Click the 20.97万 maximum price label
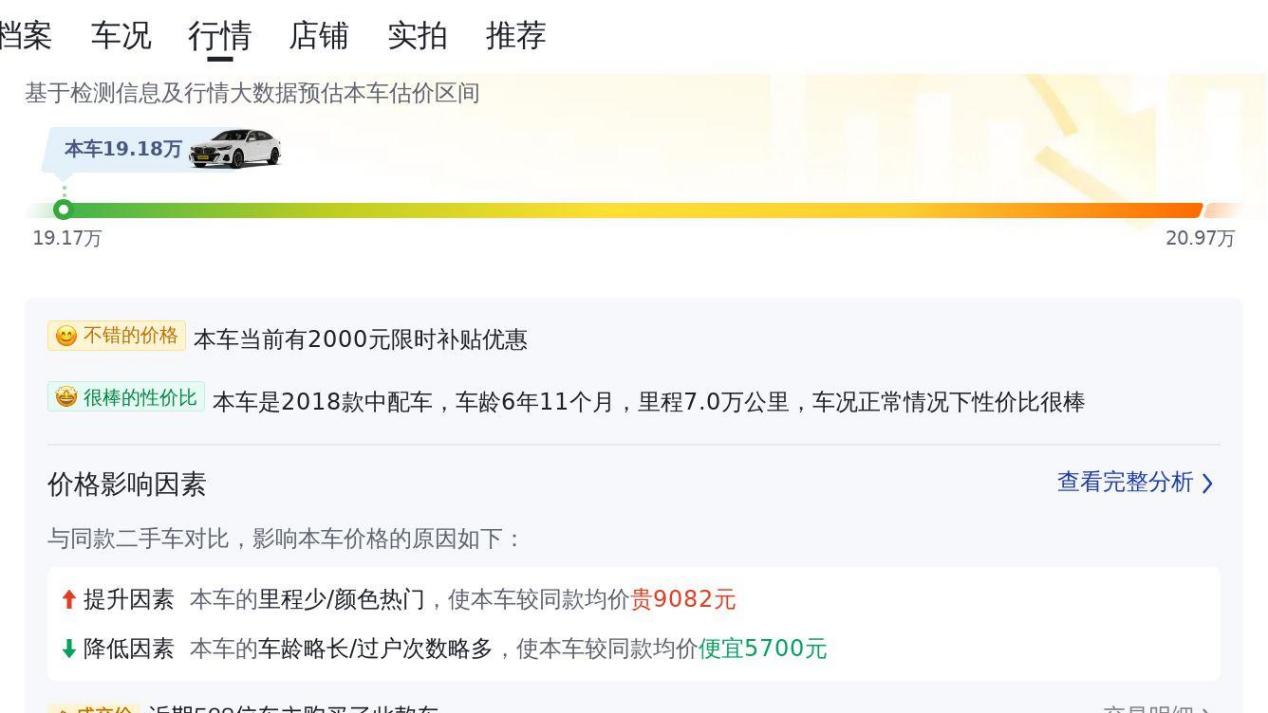Viewport: 1268px width, 713px height. (x=1200, y=239)
